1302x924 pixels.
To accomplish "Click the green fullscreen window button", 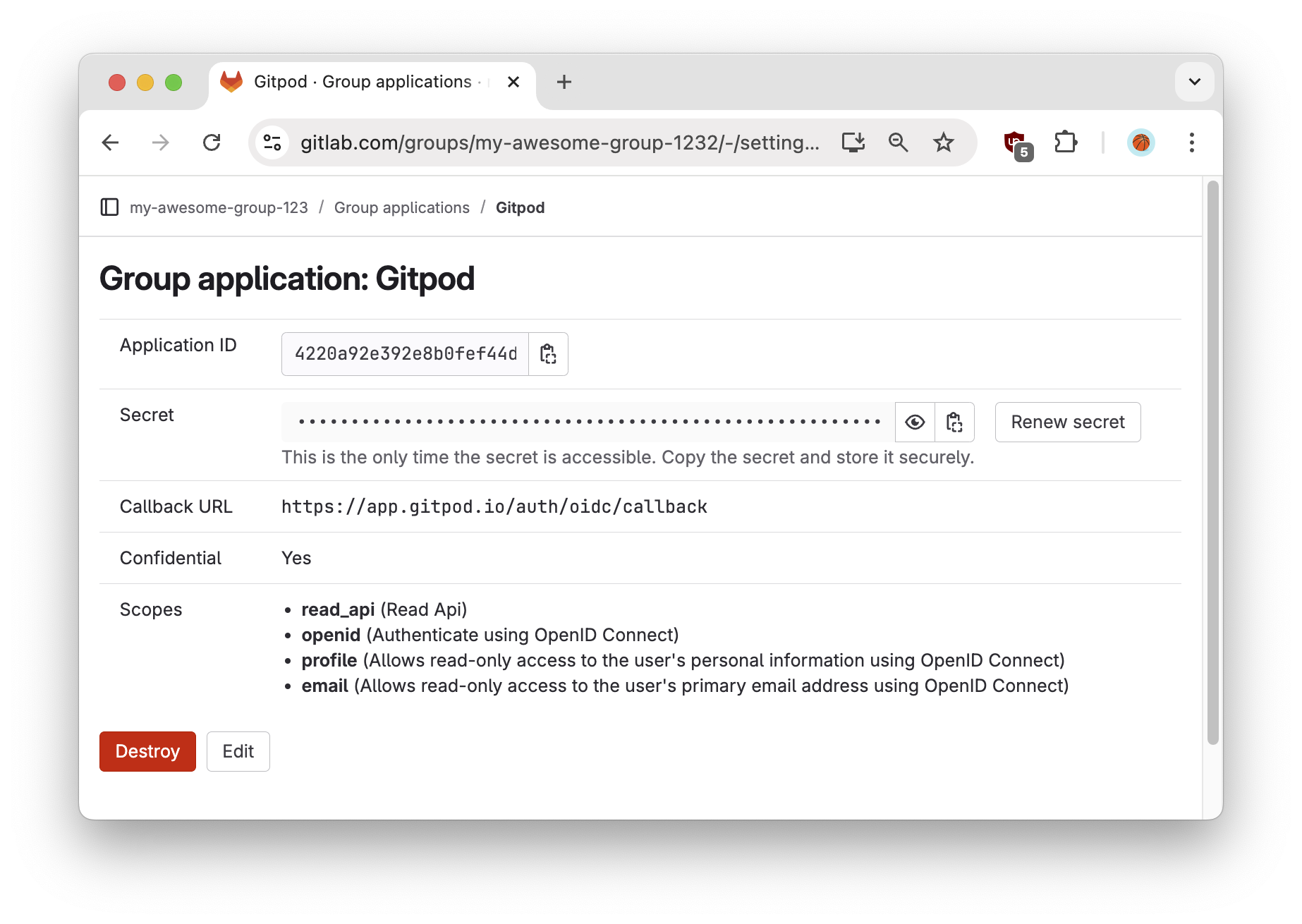I will click(174, 83).
